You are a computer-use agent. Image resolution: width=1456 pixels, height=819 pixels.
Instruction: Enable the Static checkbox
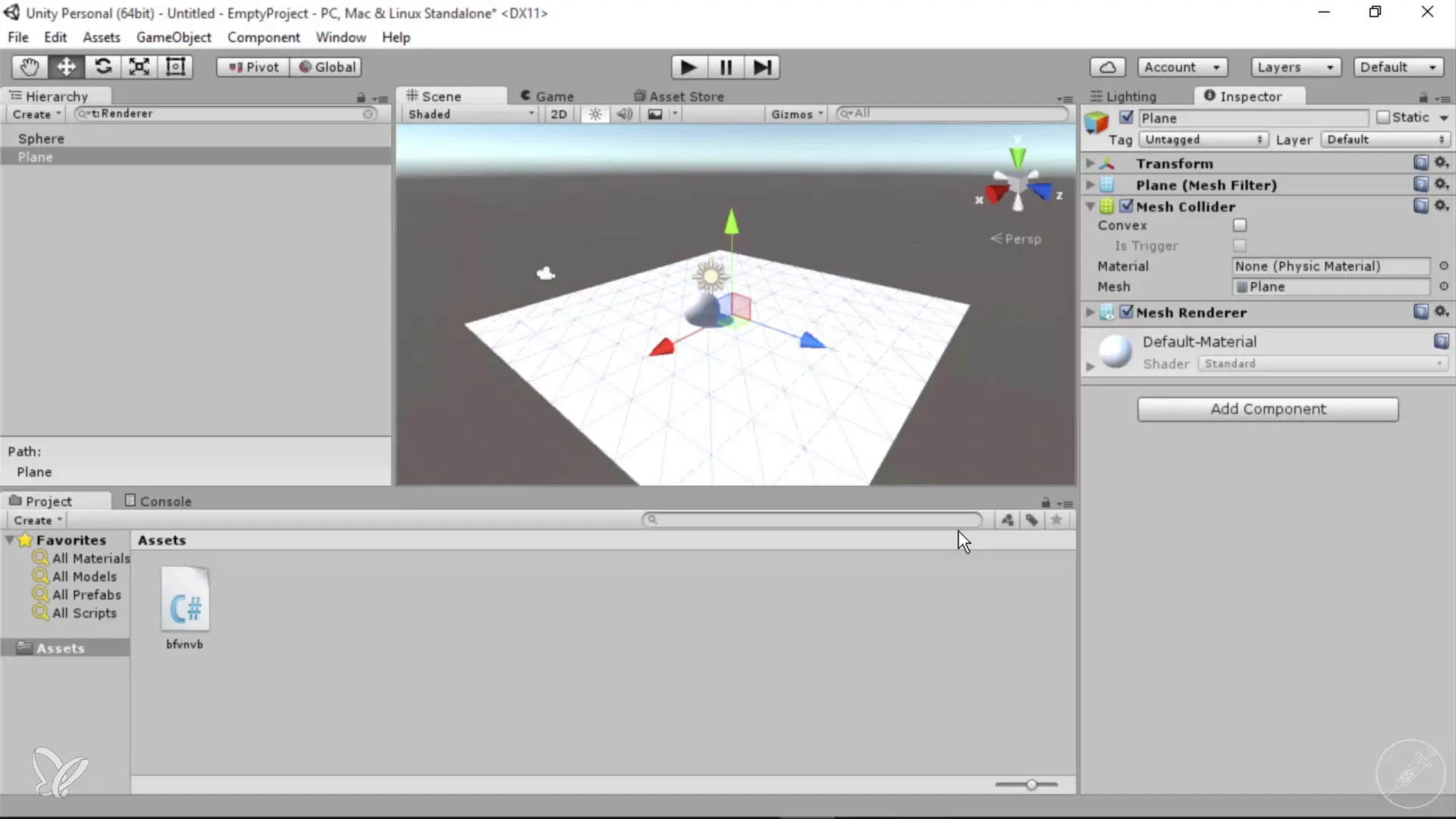pyautogui.click(x=1383, y=118)
